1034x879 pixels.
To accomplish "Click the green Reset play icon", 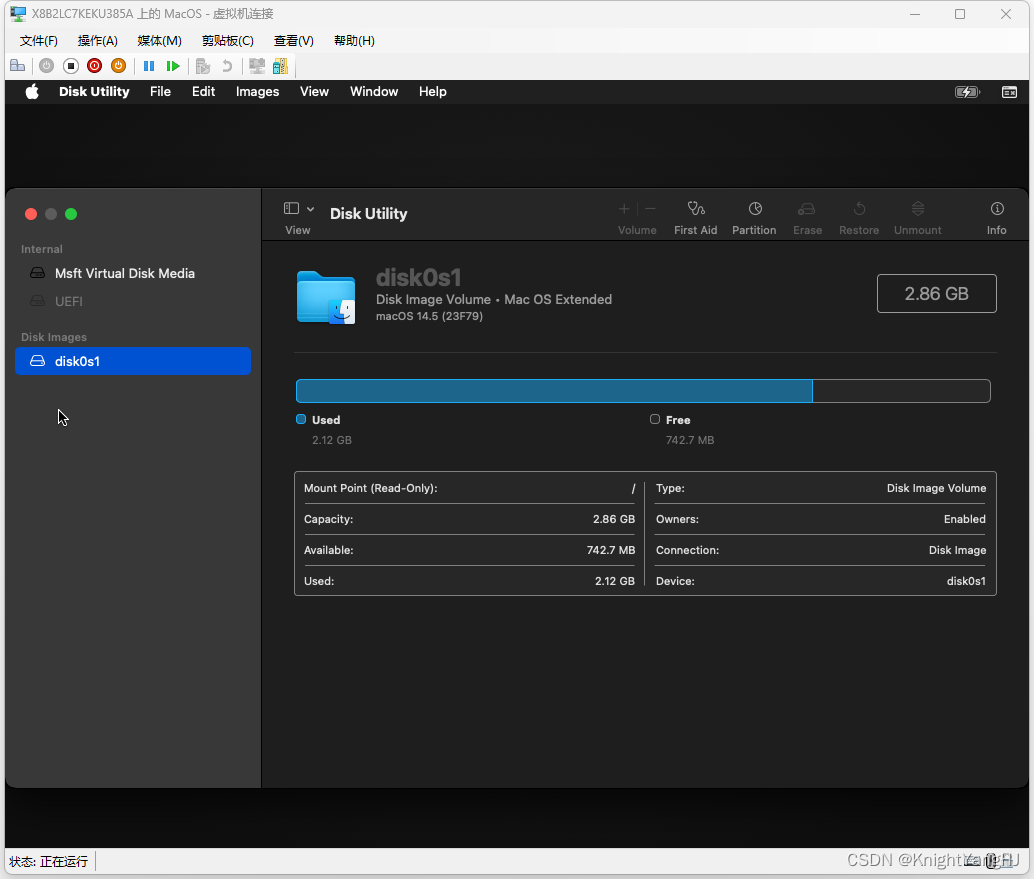I will point(173,66).
